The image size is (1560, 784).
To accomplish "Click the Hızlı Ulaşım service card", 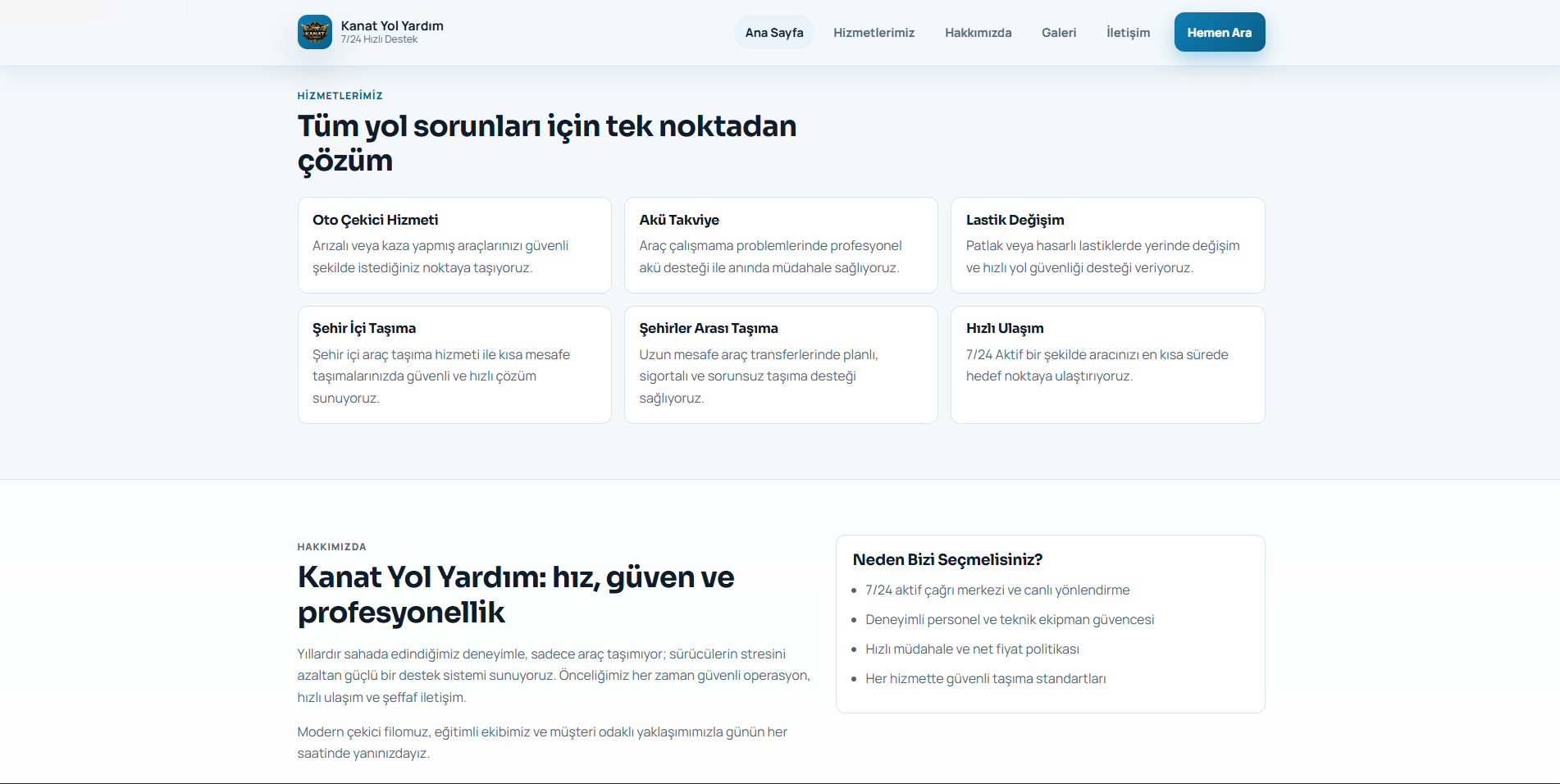I will pyautogui.click(x=1107, y=364).
